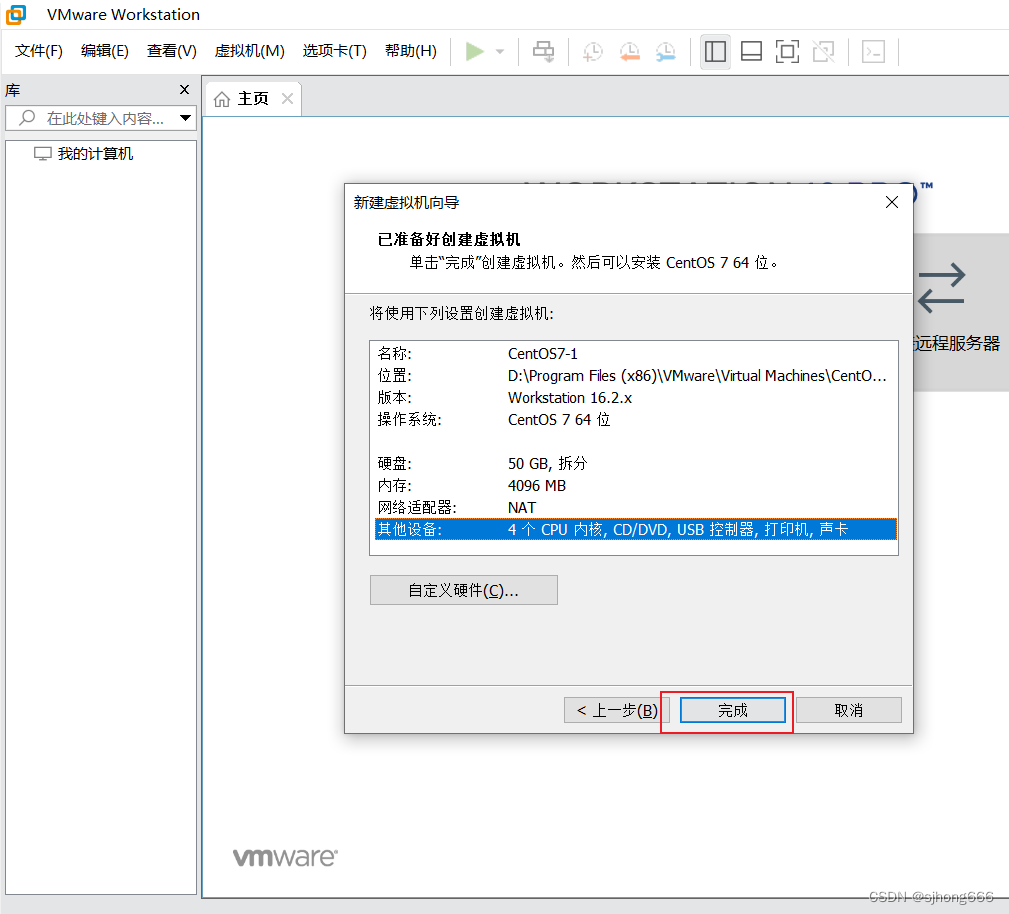This screenshot has width=1009, height=914.
Task: Select the 网络适配器: NAT row
Action: tap(636, 507)
